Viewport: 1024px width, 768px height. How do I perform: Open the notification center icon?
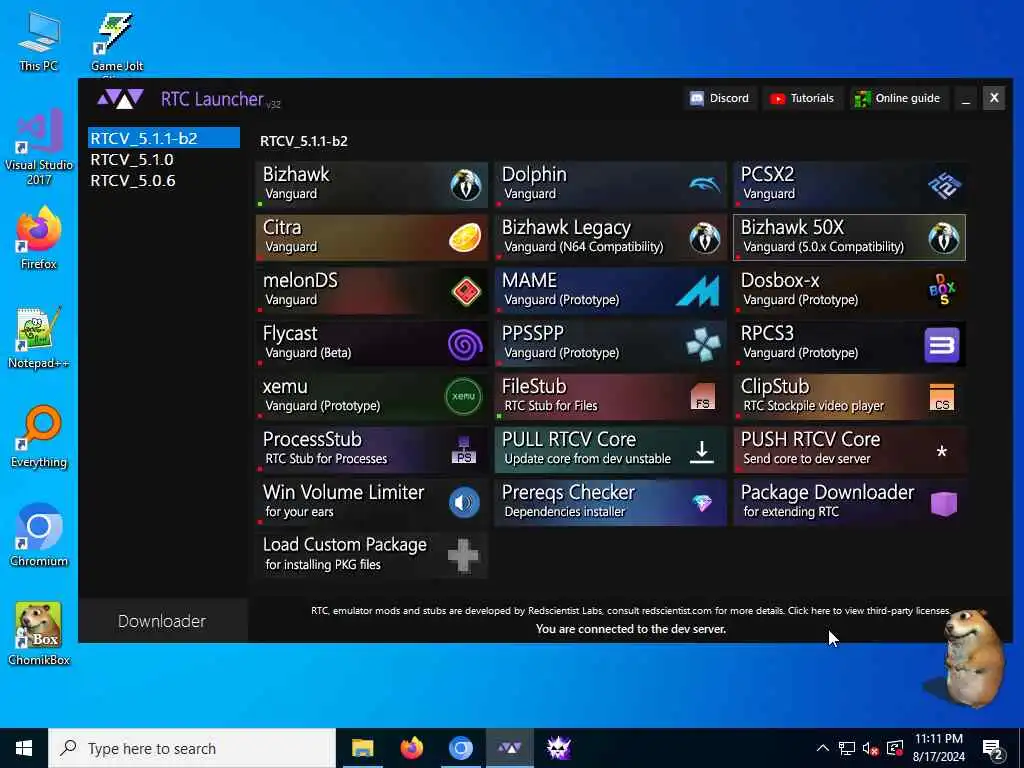tap(993, 748)
